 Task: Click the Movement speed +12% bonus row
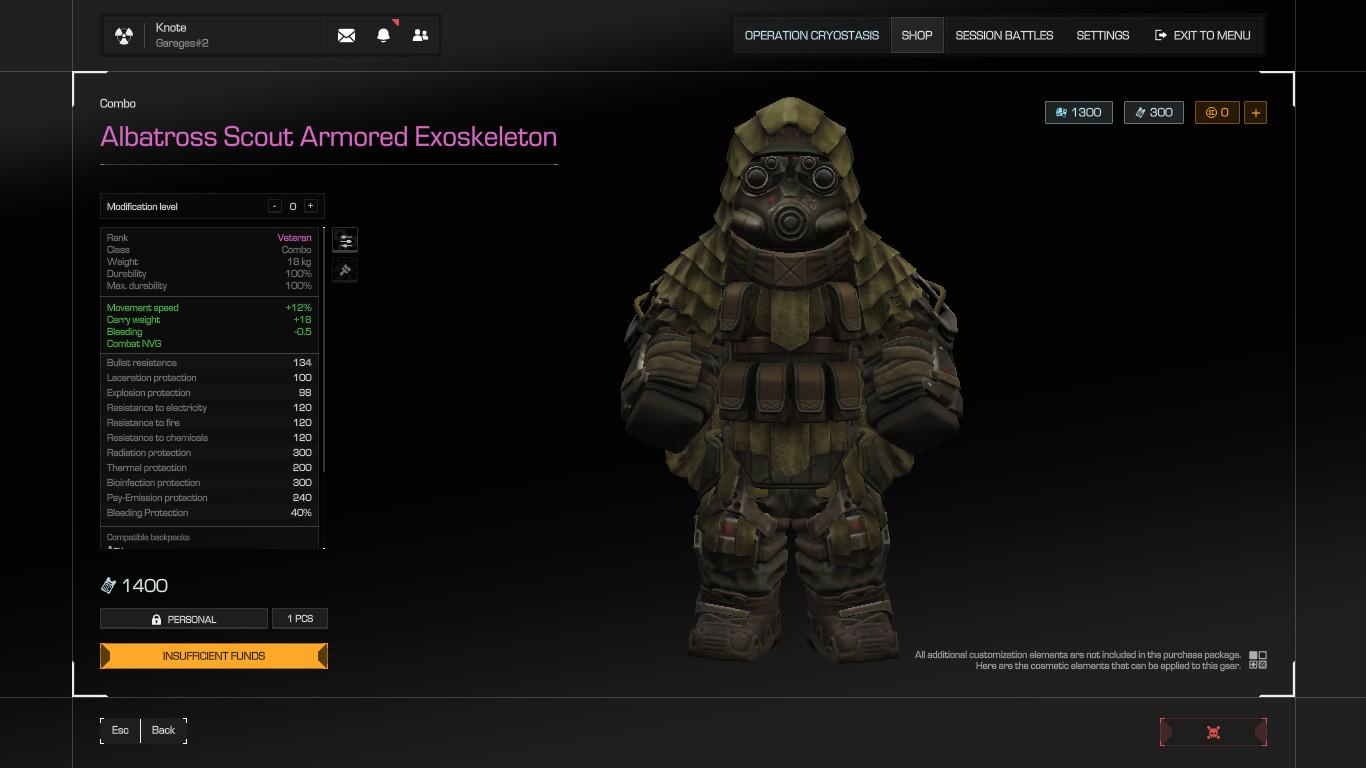click(x=209, y=308)
